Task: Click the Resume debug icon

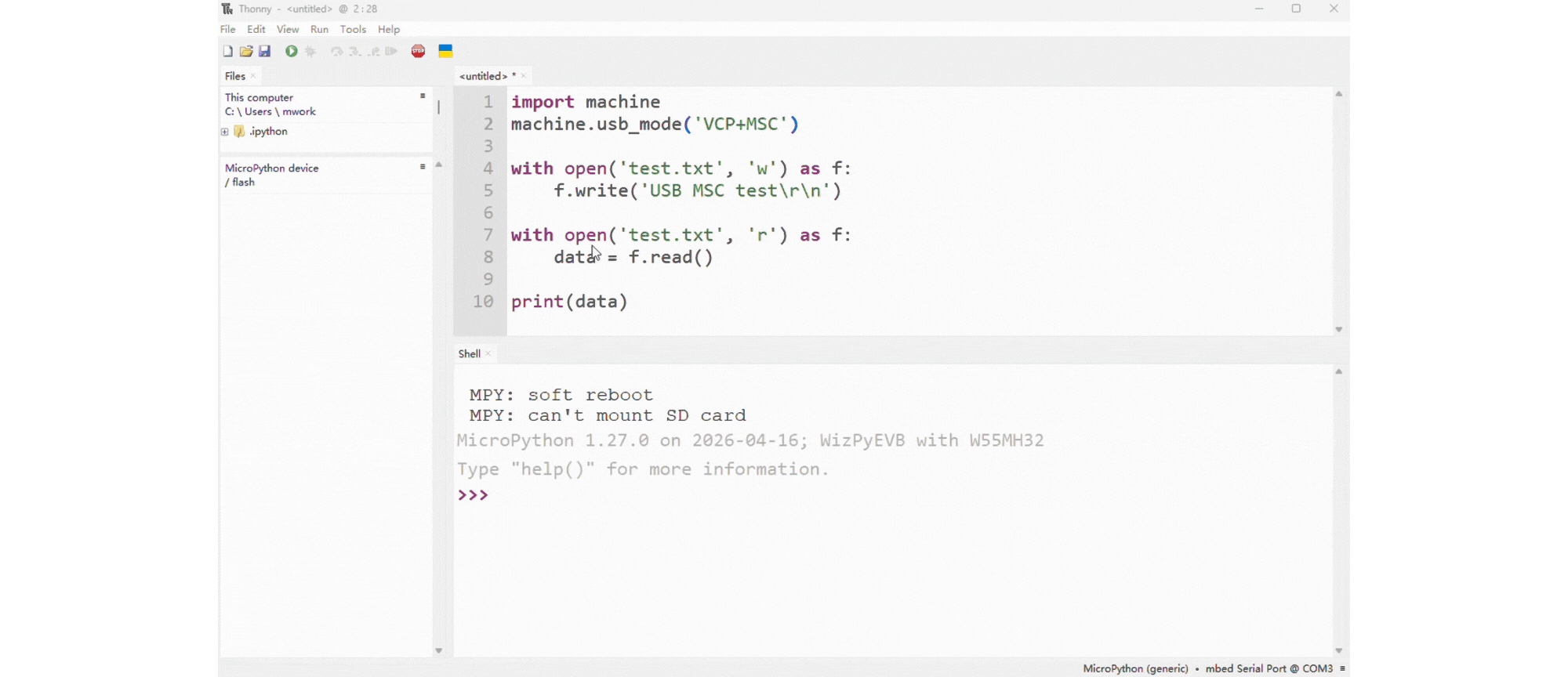Action: tap(391, 52)
